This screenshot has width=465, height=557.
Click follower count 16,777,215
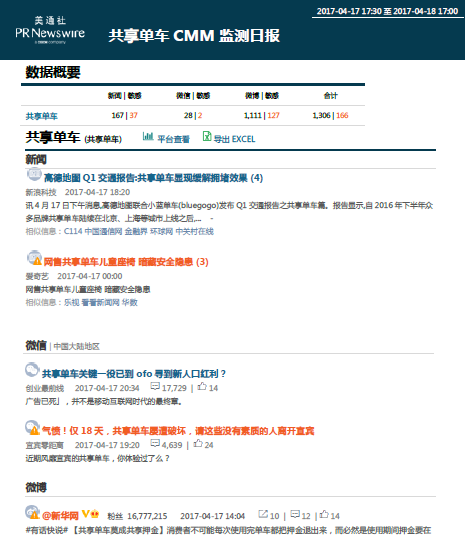[x=147, y=516]
